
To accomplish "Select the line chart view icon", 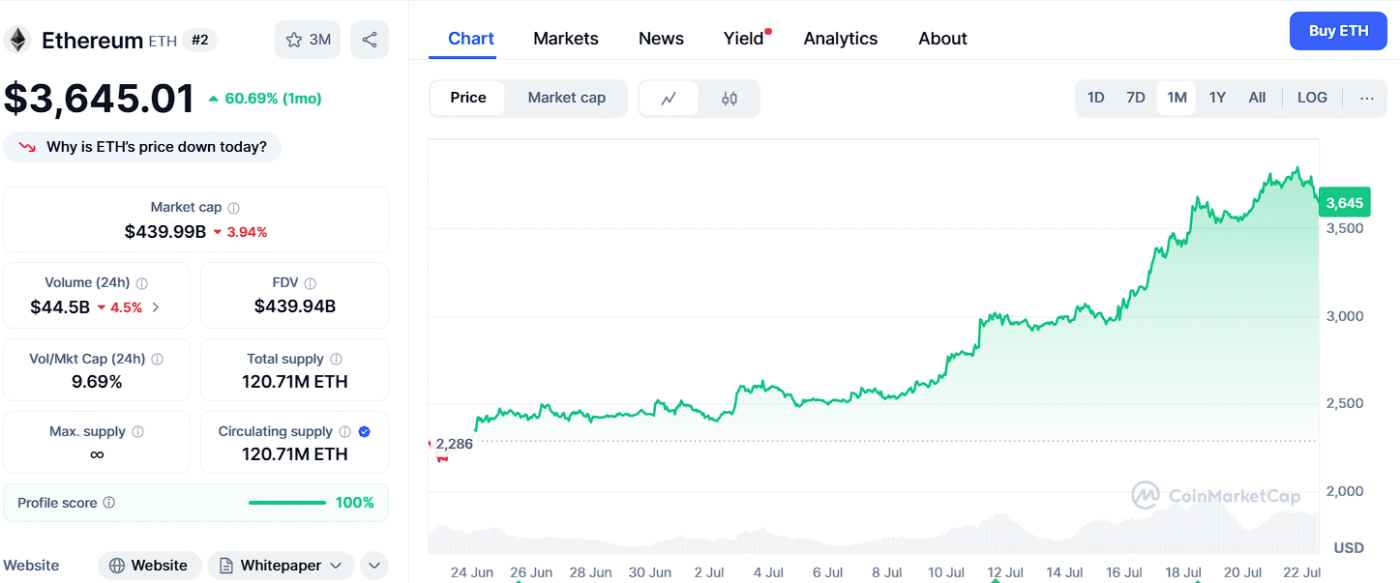I will pos(669,98).
